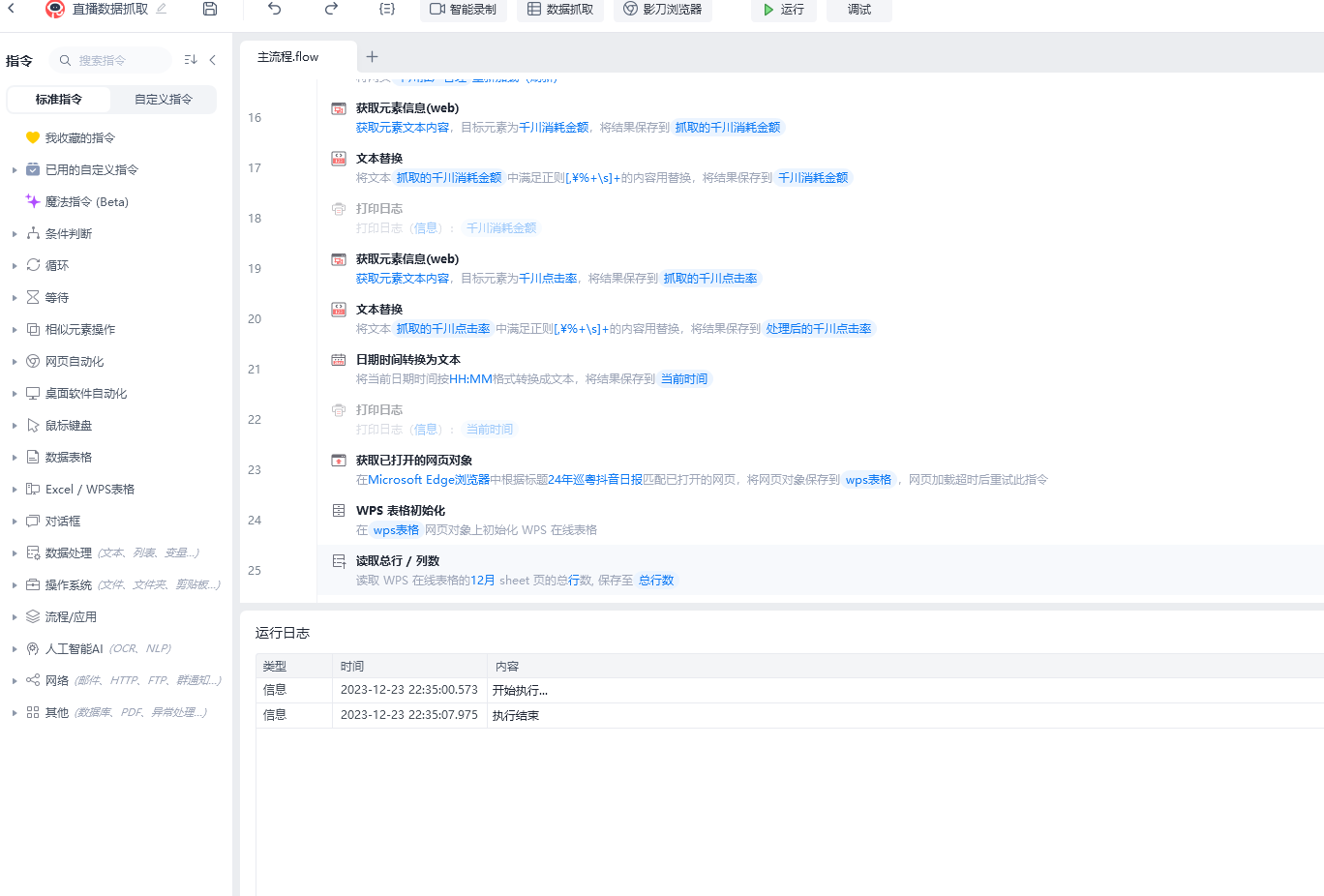Click 处理后的千川点击率 variable
Screen dimensions: 1324x896
[x=819, y=329]
